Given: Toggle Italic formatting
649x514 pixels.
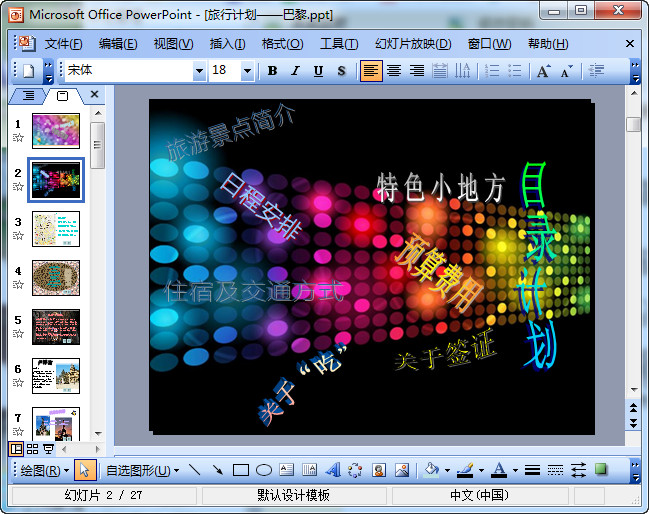Looking at the screenshot, I should point(295,71).
